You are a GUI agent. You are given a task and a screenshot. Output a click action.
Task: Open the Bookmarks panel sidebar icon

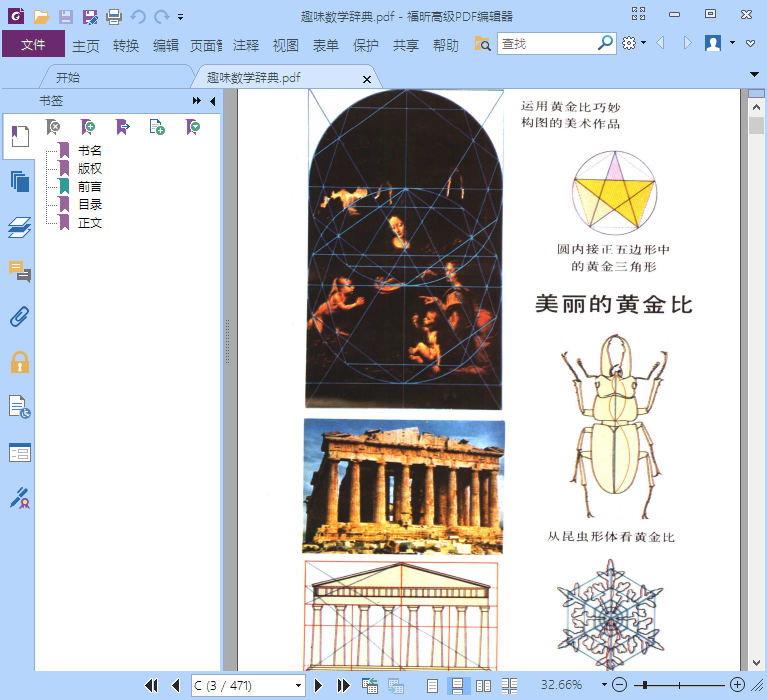click(20, 136)
